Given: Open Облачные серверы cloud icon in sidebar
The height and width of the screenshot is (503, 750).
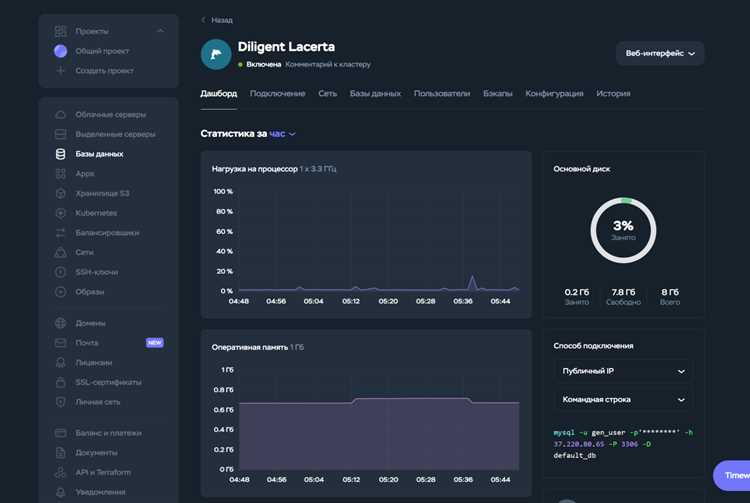Looking at the screenshot, I should 60,115.
